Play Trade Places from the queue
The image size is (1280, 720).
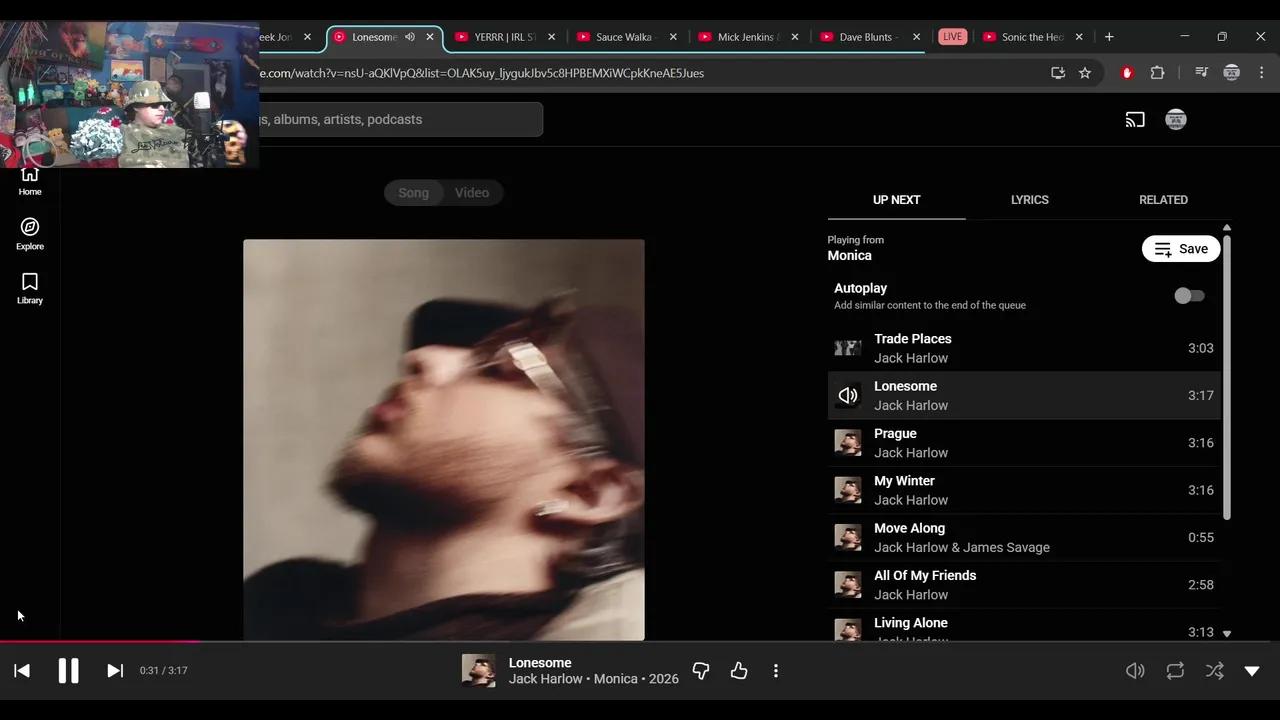click(x=1024, y=348)
